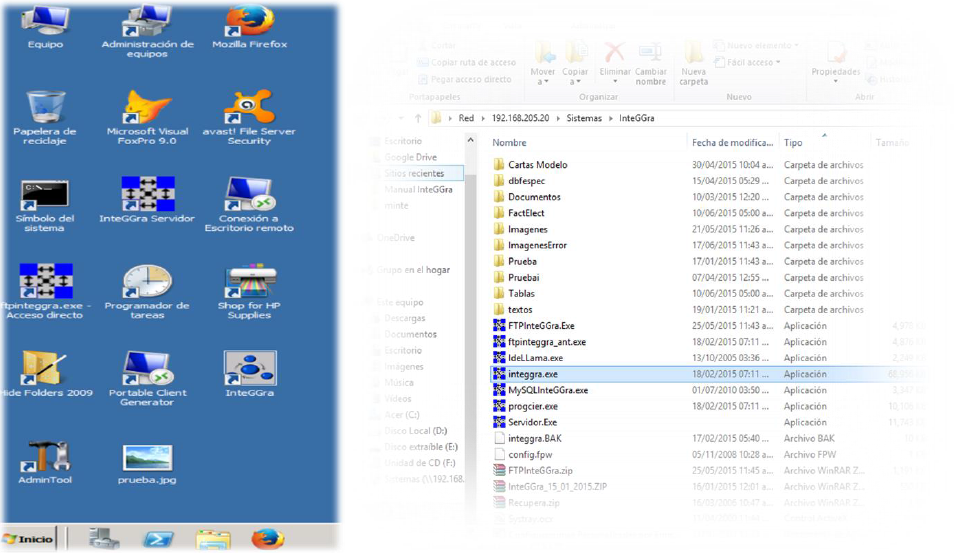Viewport: 980px width, 553px height.
Task: Click the PowerShell icon in taskbar
Action: [158, 539]
